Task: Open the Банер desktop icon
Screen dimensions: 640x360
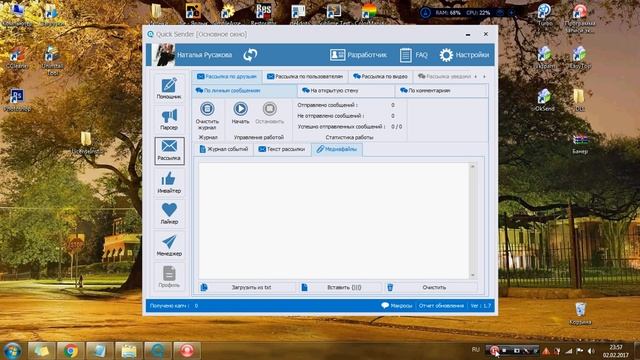Action: [580, 144]
